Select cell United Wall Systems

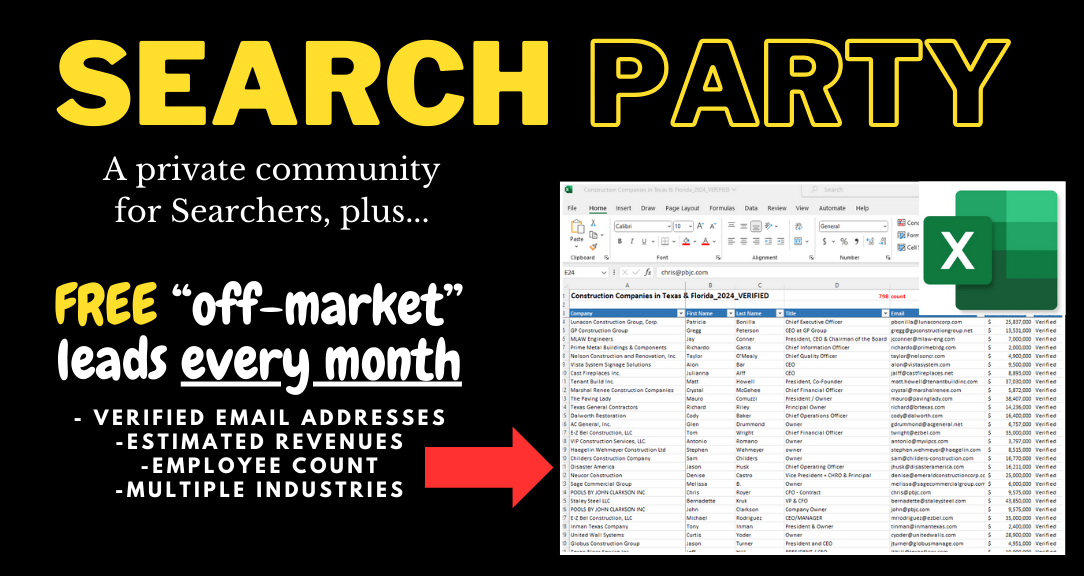[x=626, y=535]
